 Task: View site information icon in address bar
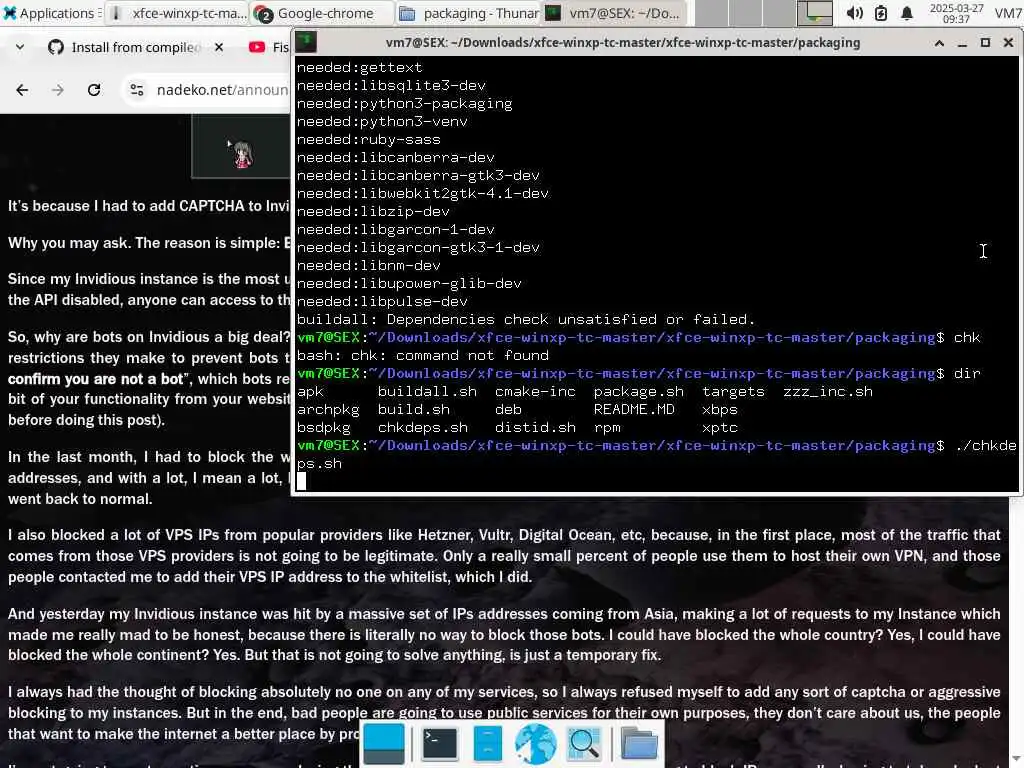[136, 90]
